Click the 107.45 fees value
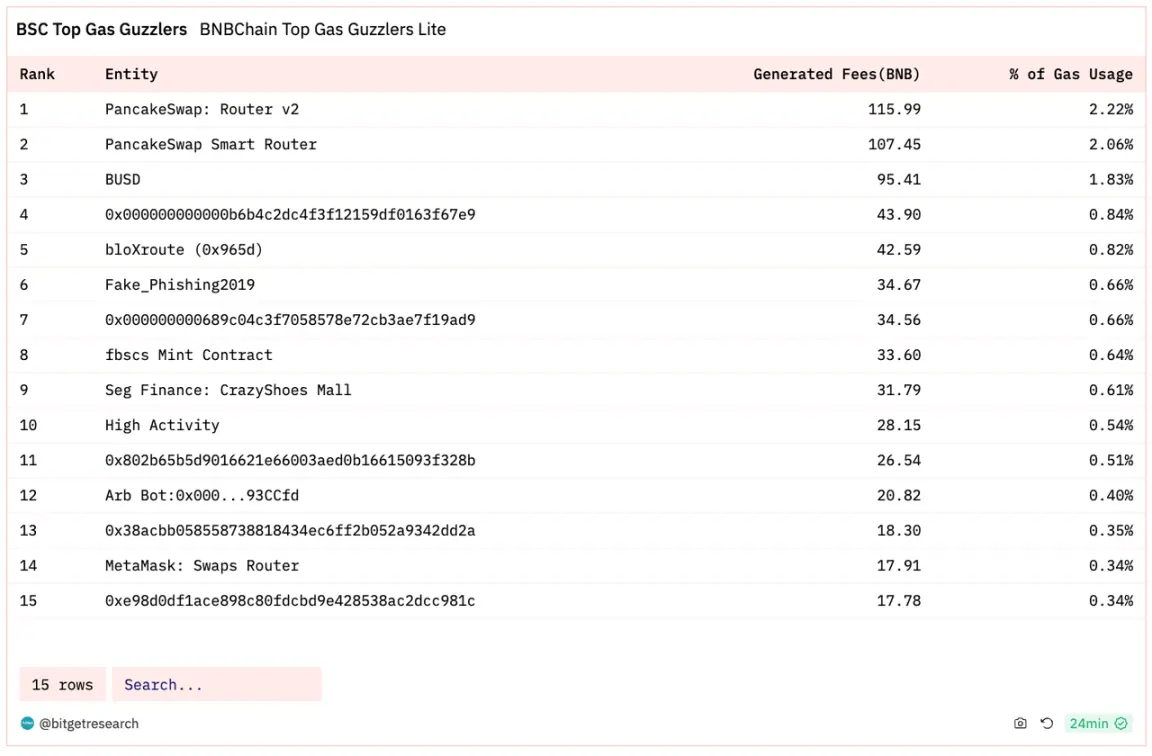The image size is (1152, 756). point(894,145)
